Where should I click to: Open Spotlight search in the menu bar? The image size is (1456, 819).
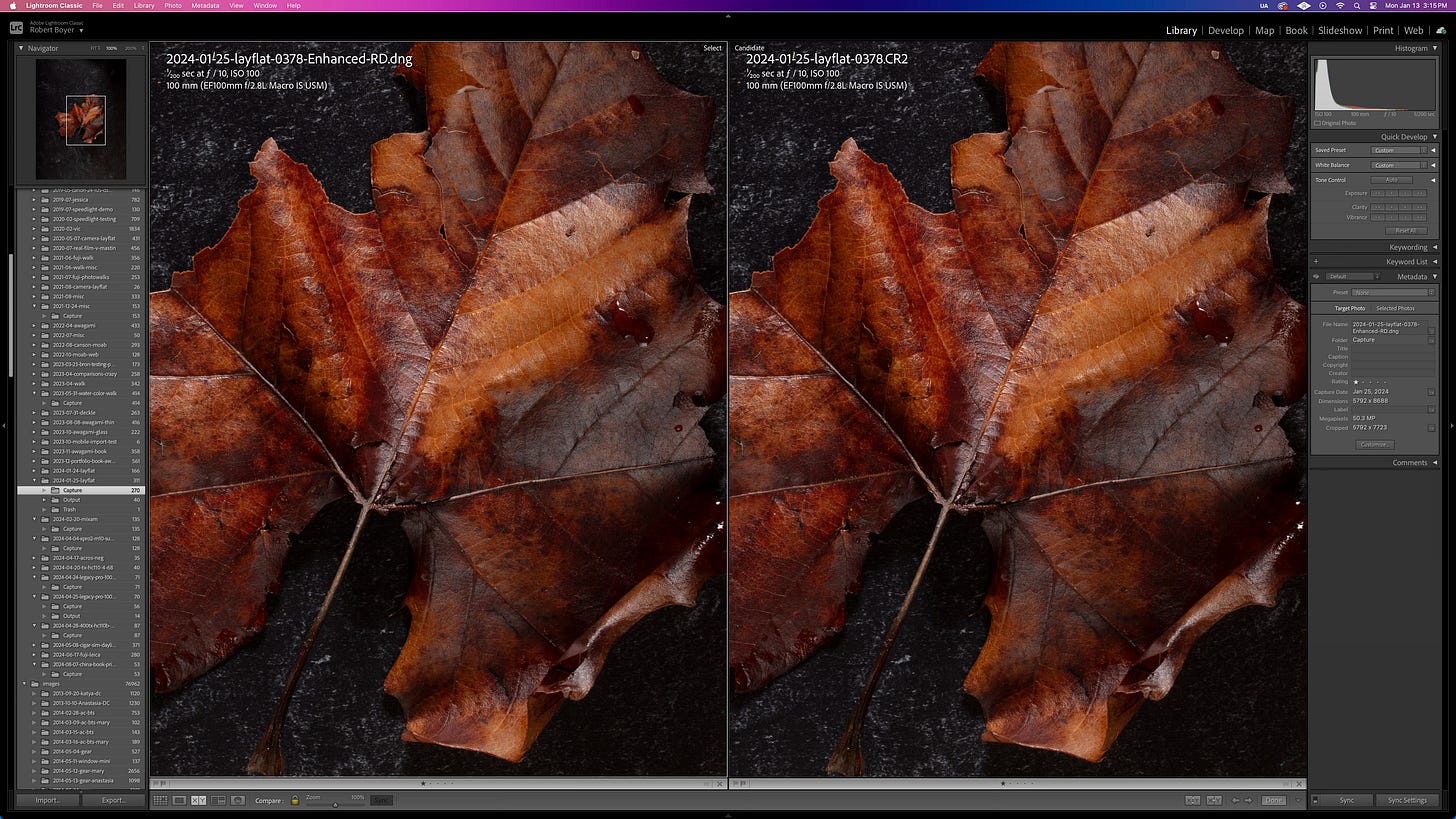pyautogui.click(x=1356, y=5)
